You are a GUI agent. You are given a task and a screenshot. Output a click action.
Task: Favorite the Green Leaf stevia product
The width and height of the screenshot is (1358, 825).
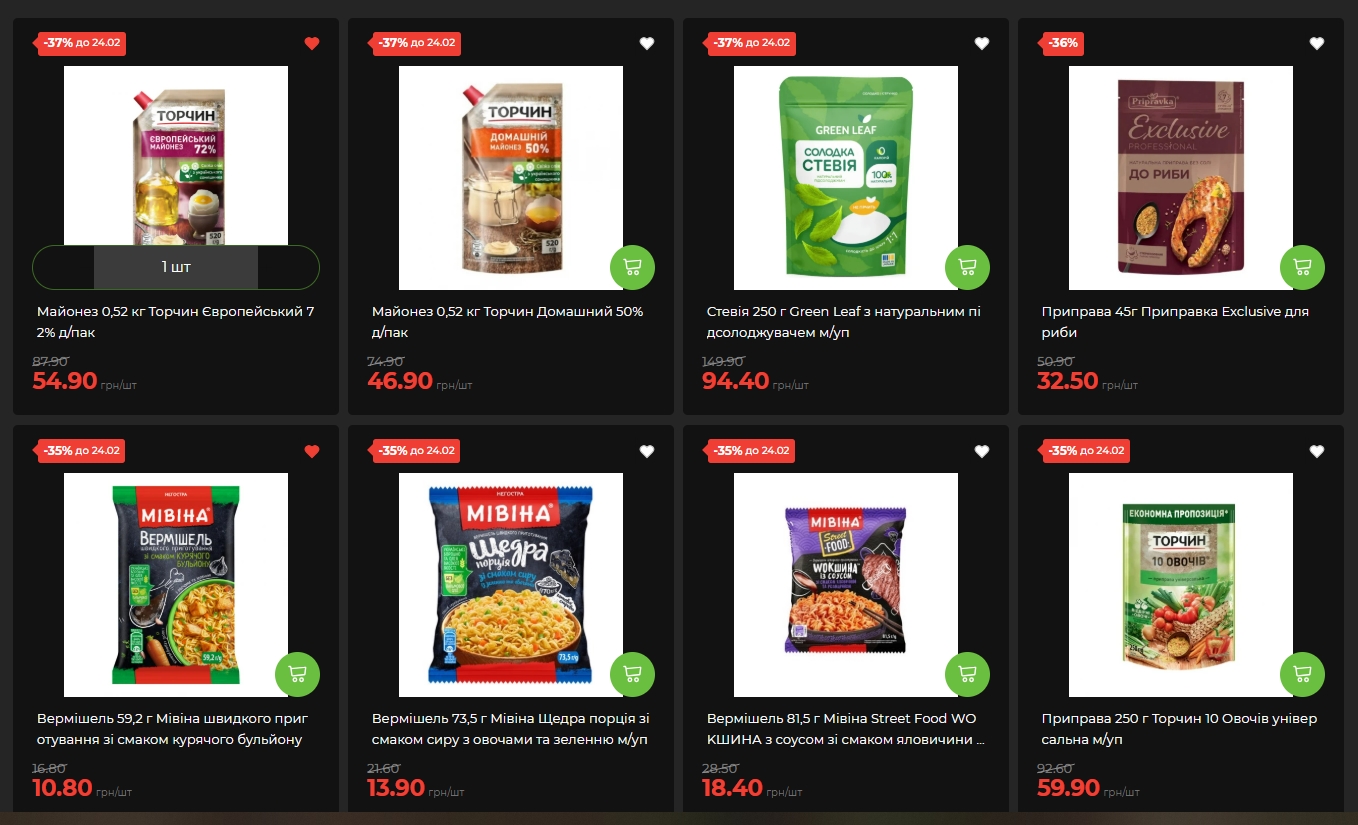(982, 43)
